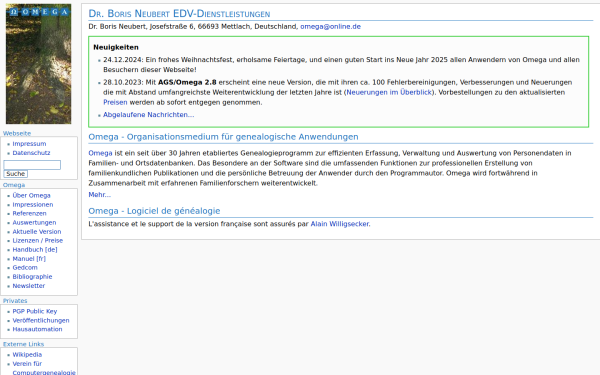Click the Omega - Logiciel de généalogie heading

click(154, 211)
